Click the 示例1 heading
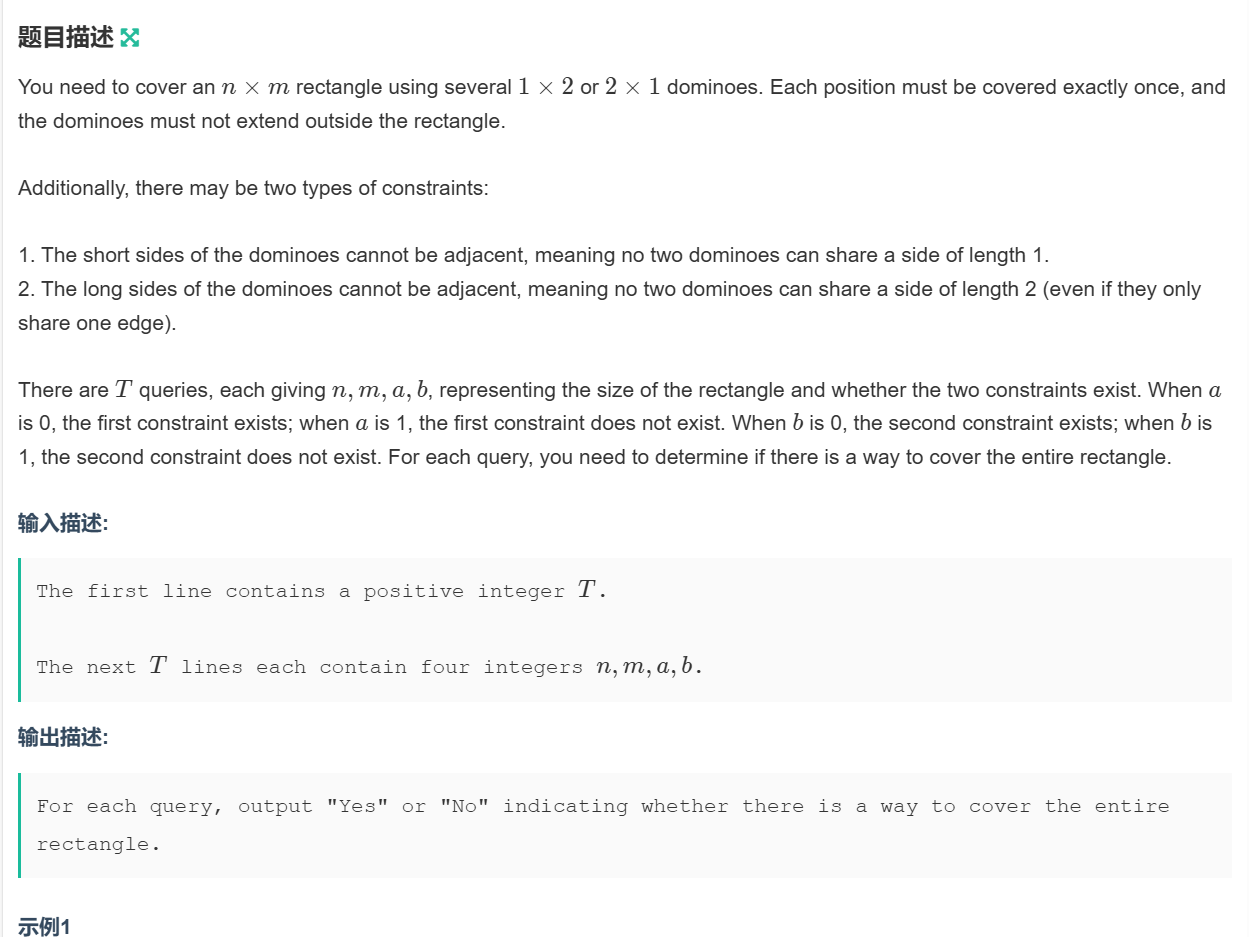Screen dimensions: 1249x937 point(44,927)
